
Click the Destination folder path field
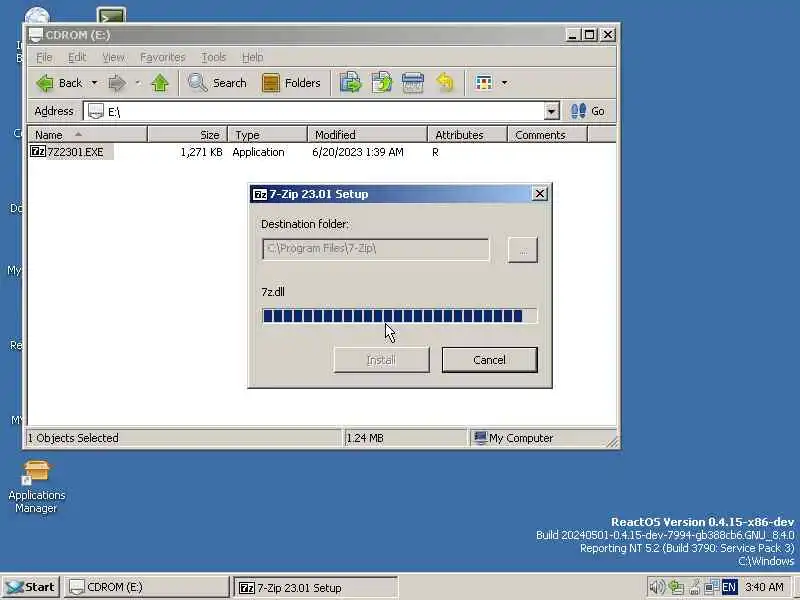[376, 249]
